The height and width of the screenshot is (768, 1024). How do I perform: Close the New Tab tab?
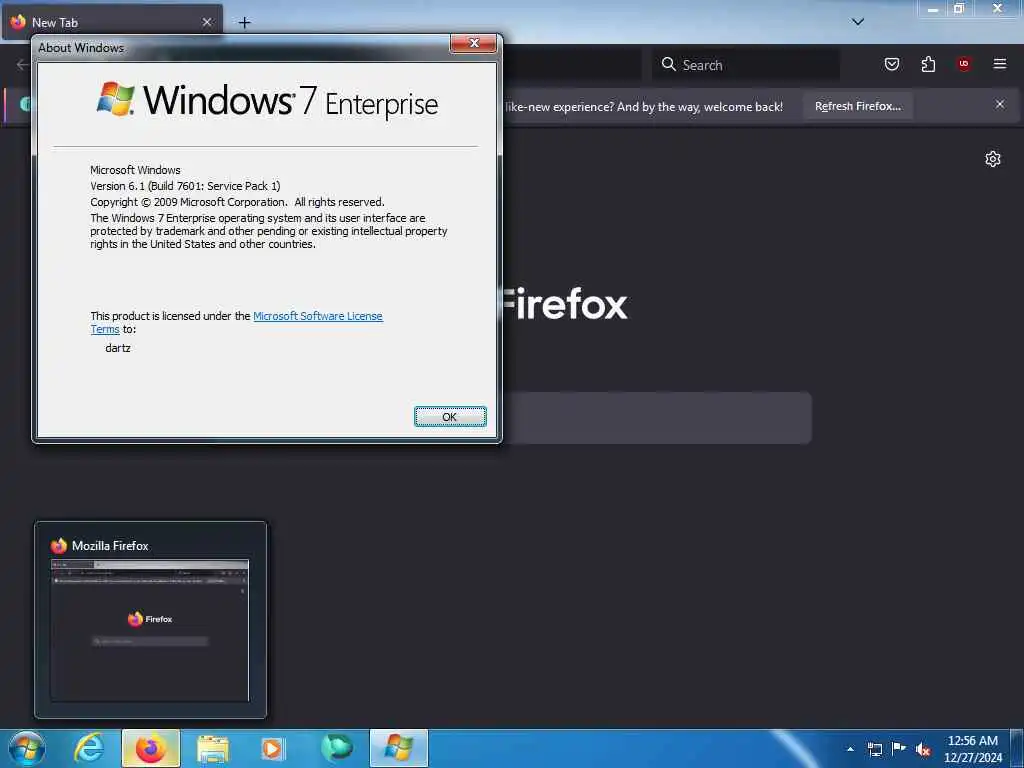click(x=206, y=22)
